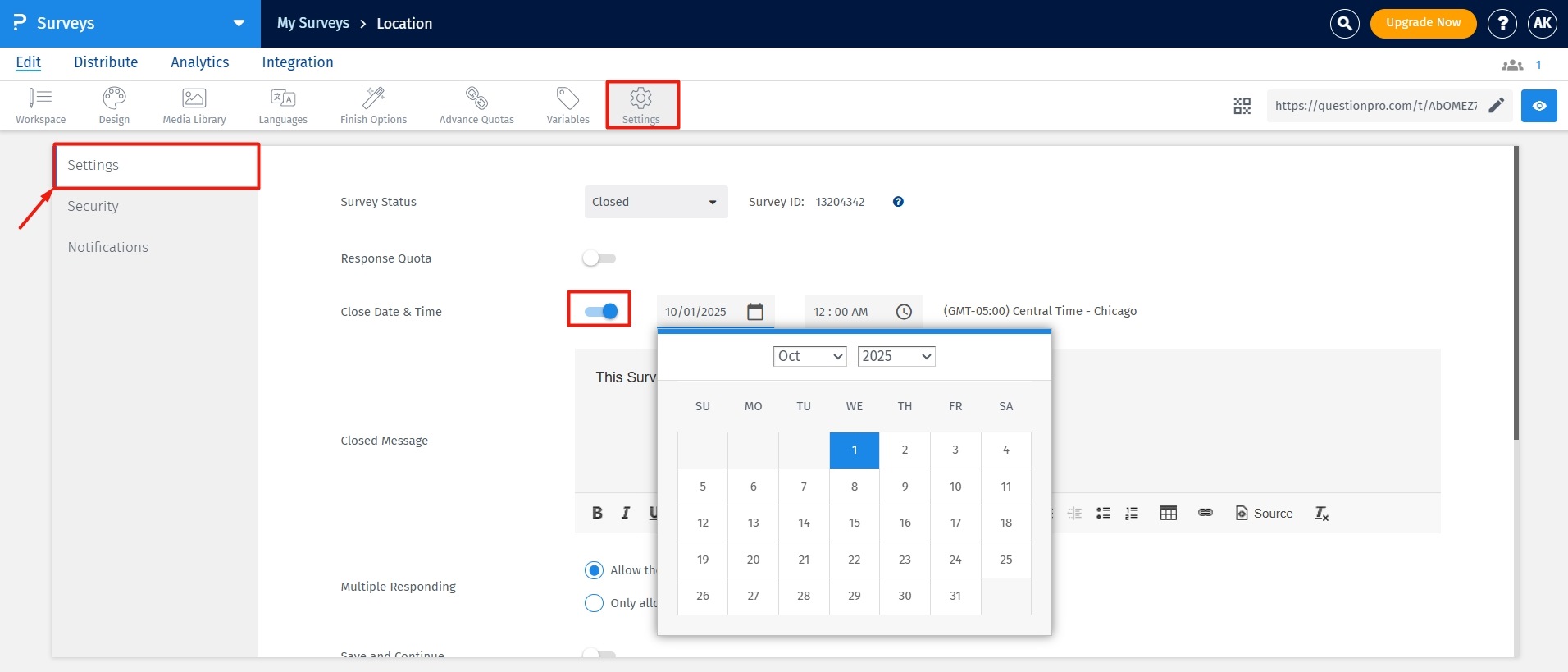Click the Central Time - Chicago timezone text
Screen dimensions: 1568x672
1040,311
